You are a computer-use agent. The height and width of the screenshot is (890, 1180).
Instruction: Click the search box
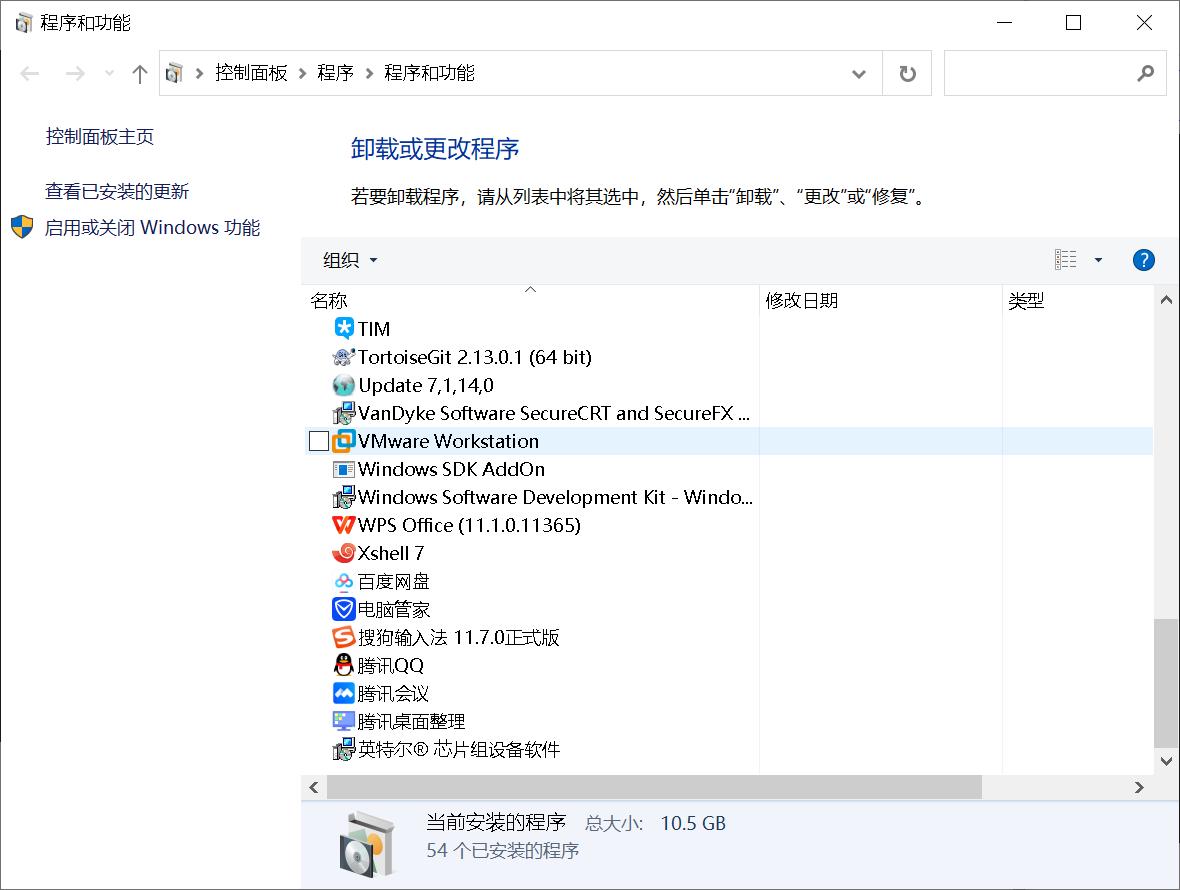pyautogui.click(x=1050, y=73)
